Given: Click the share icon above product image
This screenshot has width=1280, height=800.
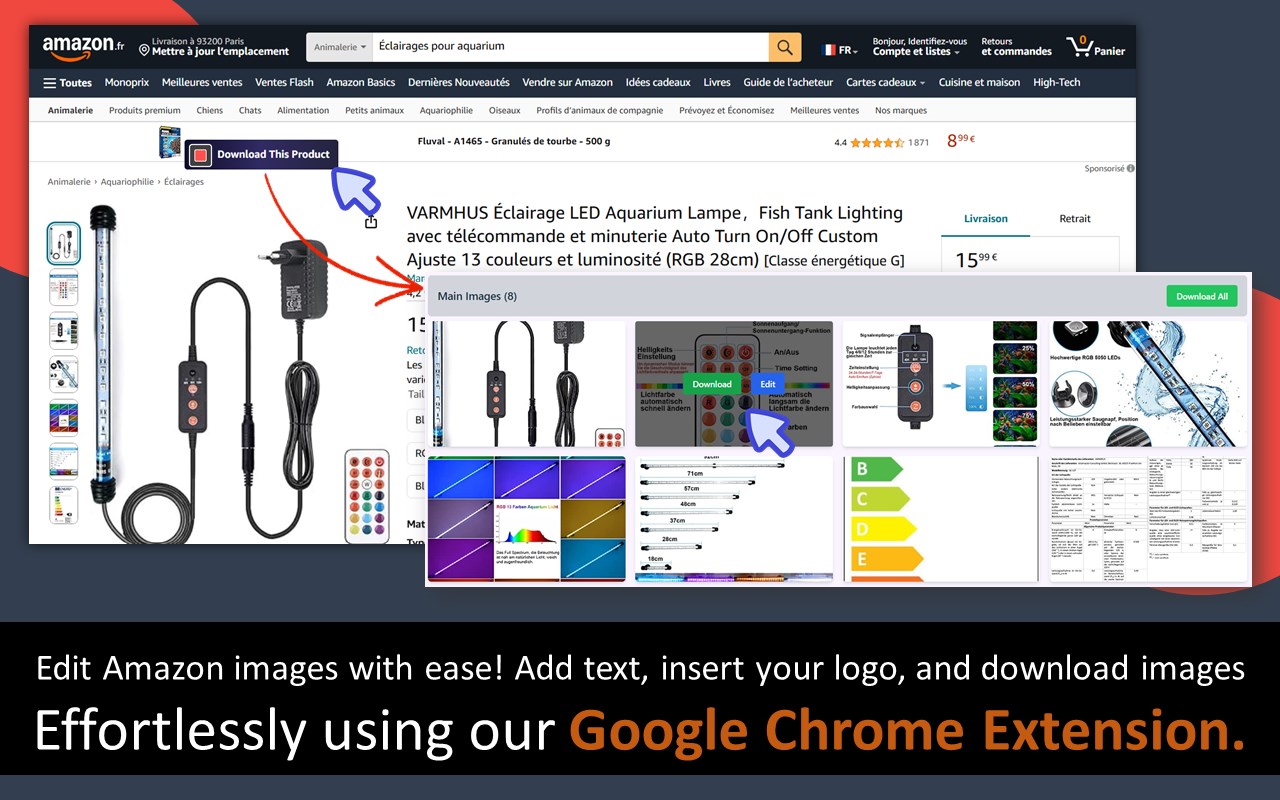Looking at the screenshot, I should 371,222.
